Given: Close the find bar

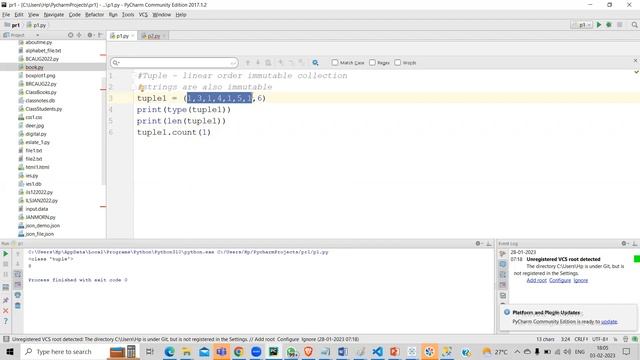Looking at the screenshot, I should tap(636, 60).
